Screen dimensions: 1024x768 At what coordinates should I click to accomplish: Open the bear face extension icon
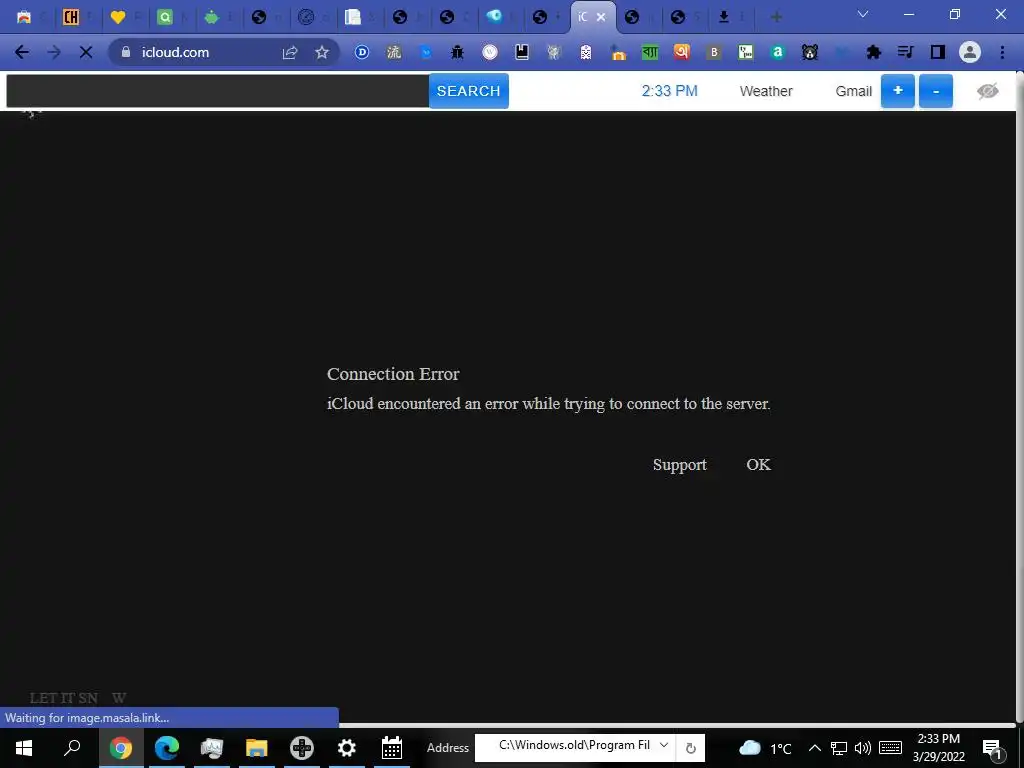click(810, 52)
